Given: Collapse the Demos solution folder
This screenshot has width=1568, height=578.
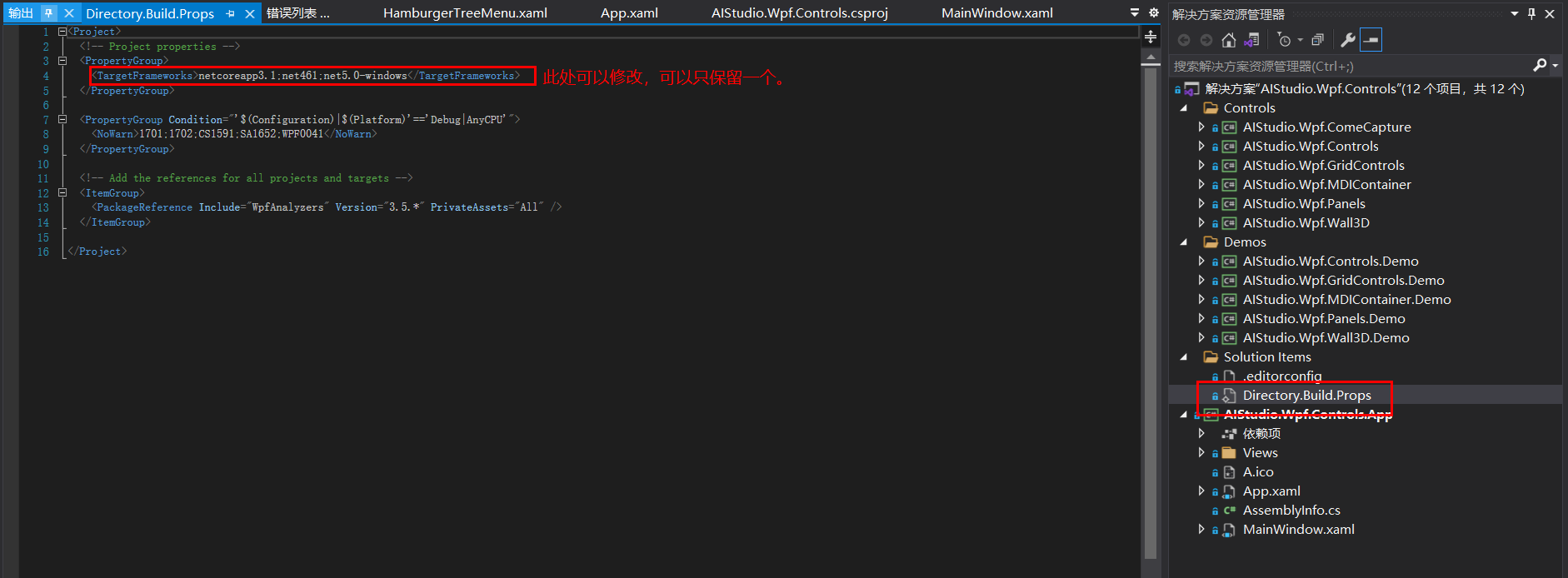Looking at the screenshot, I should (1184, 242).
